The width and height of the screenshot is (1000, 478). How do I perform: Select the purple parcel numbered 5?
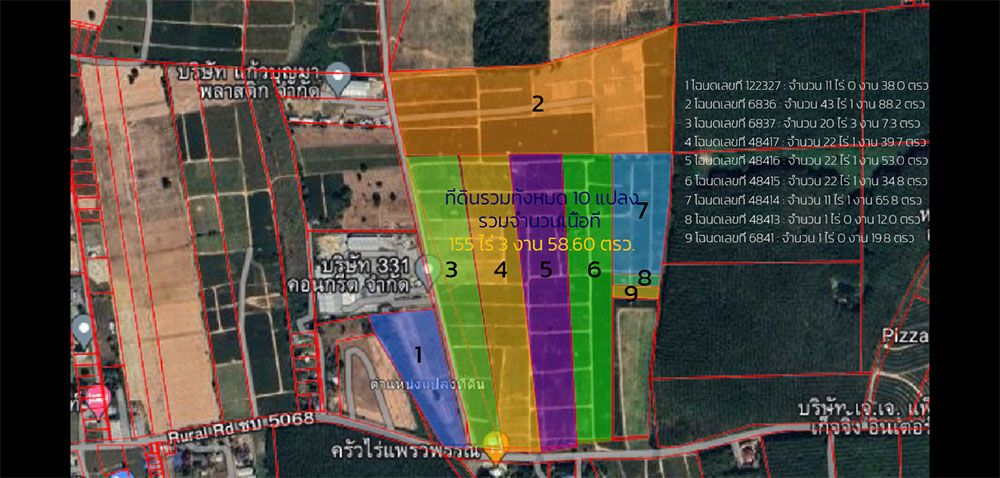tap(545, 269)
